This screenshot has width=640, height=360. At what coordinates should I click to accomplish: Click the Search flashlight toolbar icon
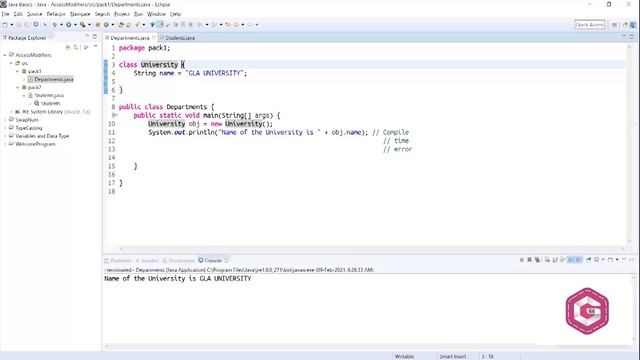[137, 25]
